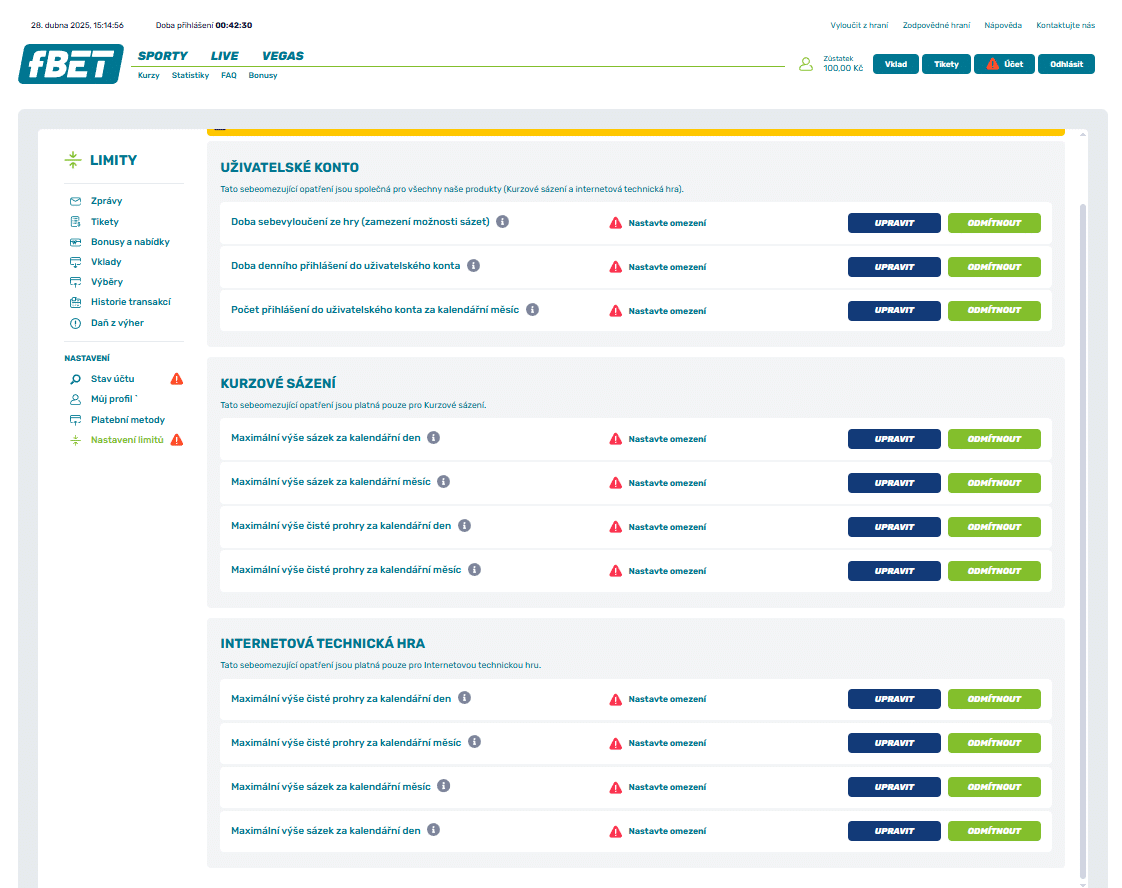Click UPRAVIT for Počet přihlášení za měsíc
Screen dimensions: 1122x888
tap(894, 311)
